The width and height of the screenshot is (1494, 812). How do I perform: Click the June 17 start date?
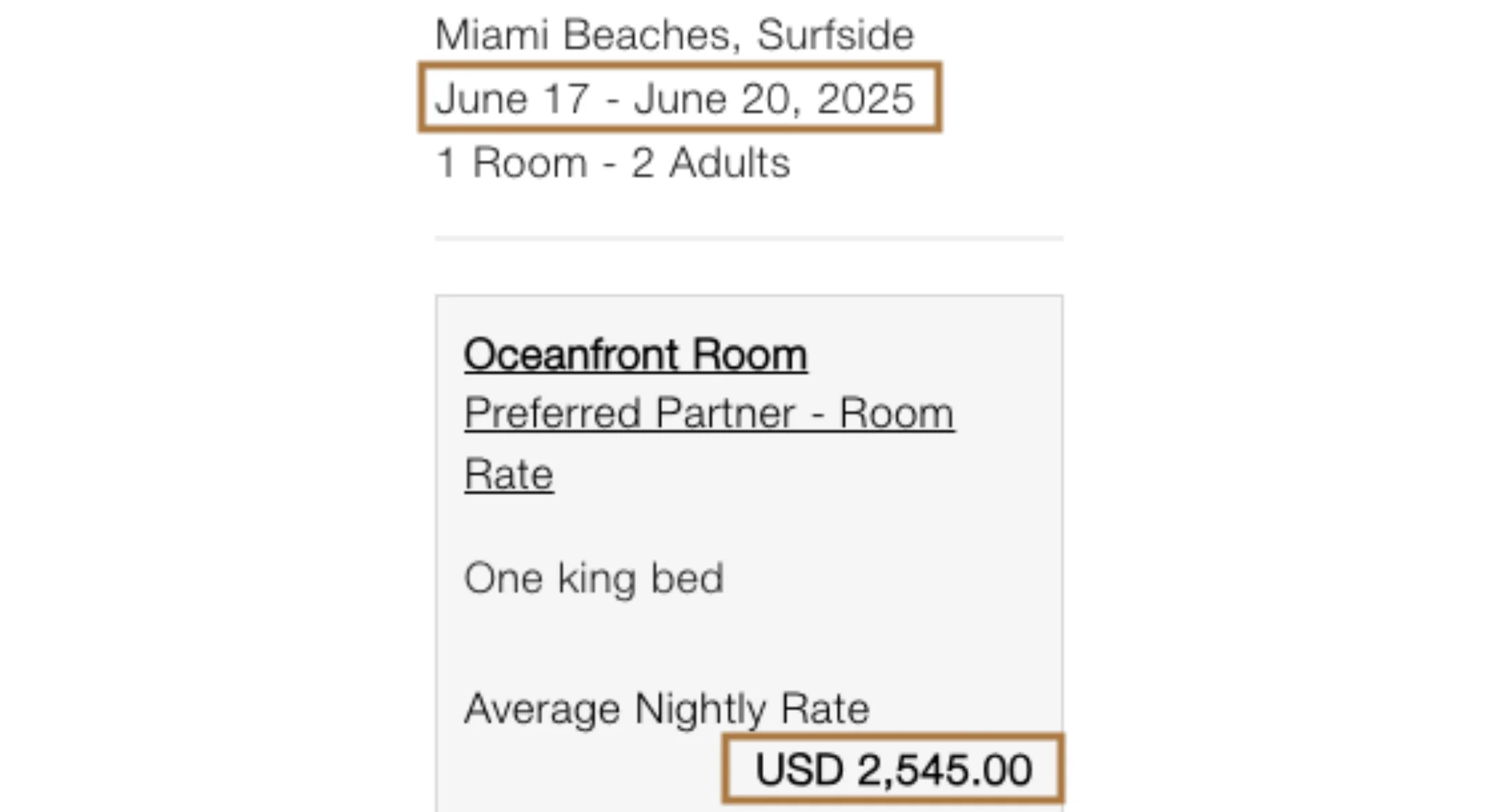click(512, 98)
